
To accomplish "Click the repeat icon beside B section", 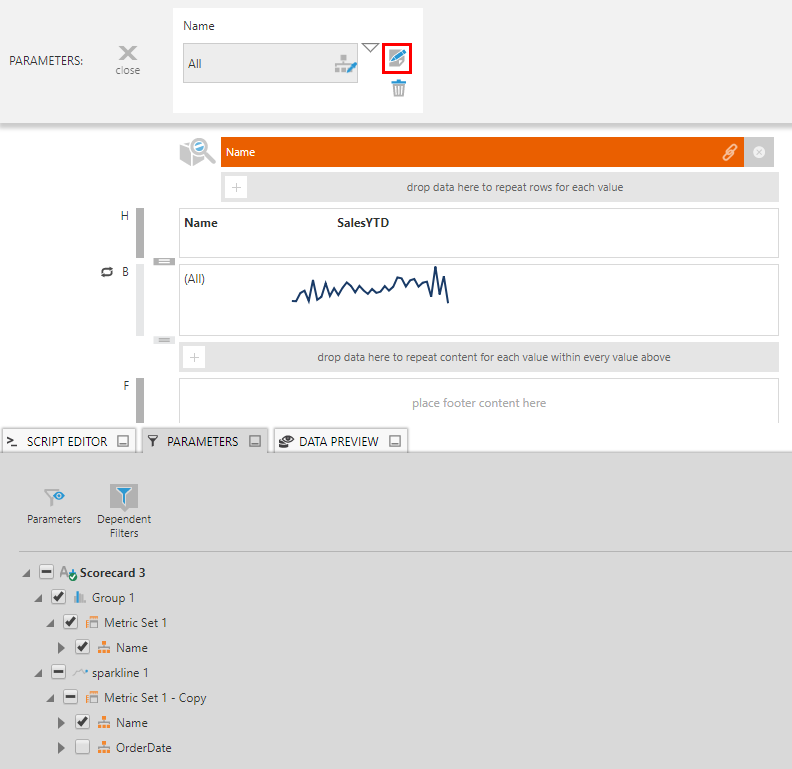I will click(x=107, y=272).
